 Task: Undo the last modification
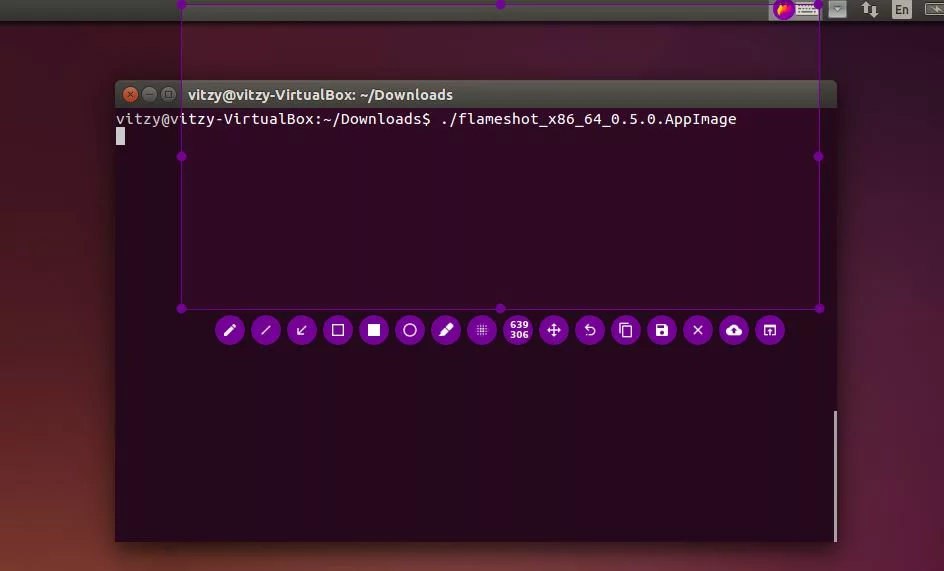click(x=590, y=330)
